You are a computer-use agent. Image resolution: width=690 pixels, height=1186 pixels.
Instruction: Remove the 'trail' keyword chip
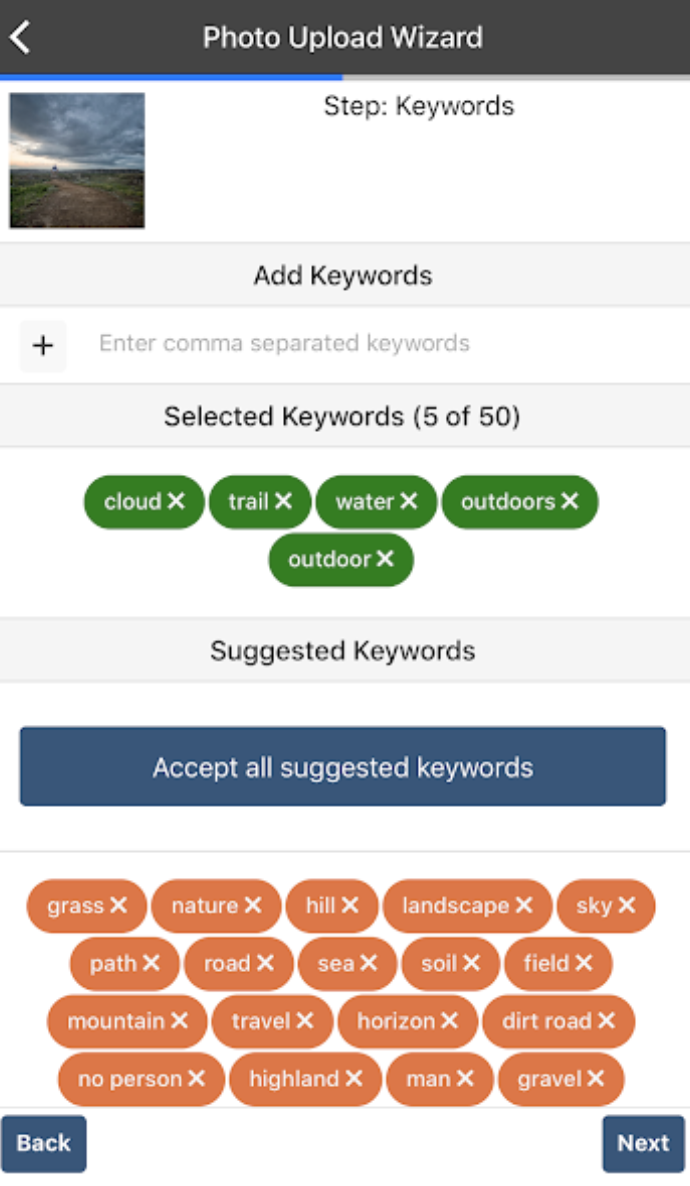pos(284,501)
